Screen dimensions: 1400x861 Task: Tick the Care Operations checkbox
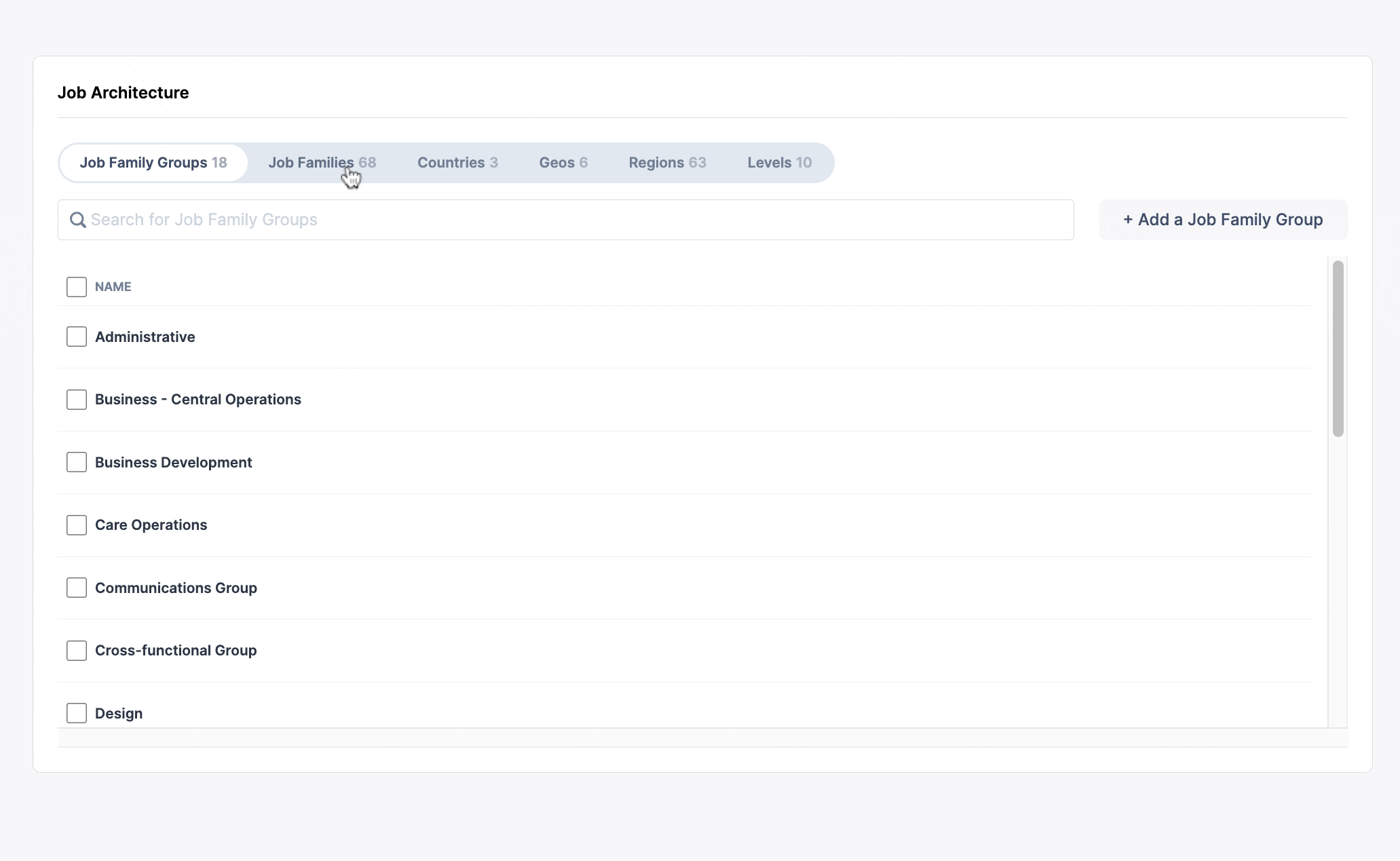coord(77,525)
